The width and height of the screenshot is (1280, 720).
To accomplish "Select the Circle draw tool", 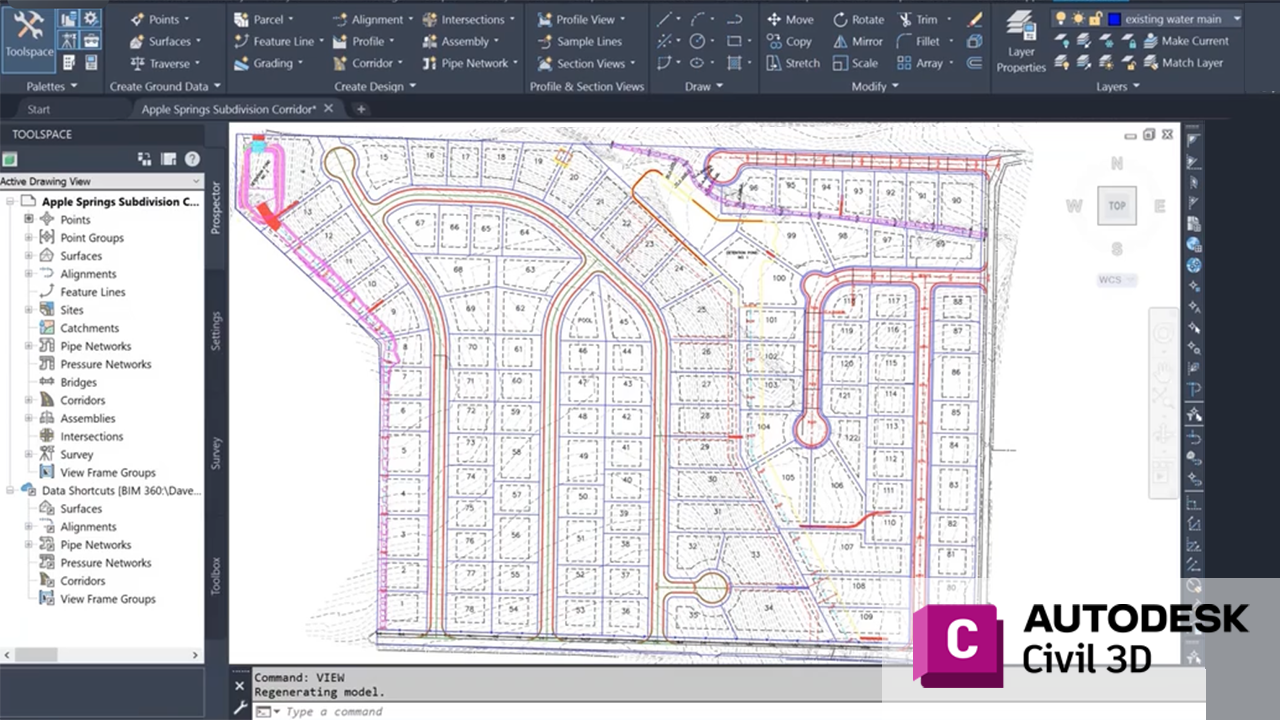I will tap(696, 41).
